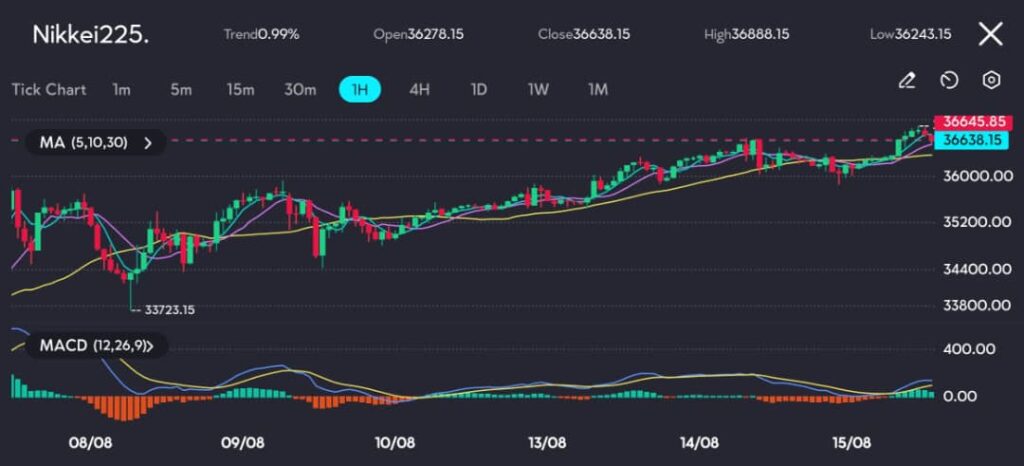This screenshot has height=466, width=1024.
Task: Switch chart to 4H timeframe
Action: 419,89
